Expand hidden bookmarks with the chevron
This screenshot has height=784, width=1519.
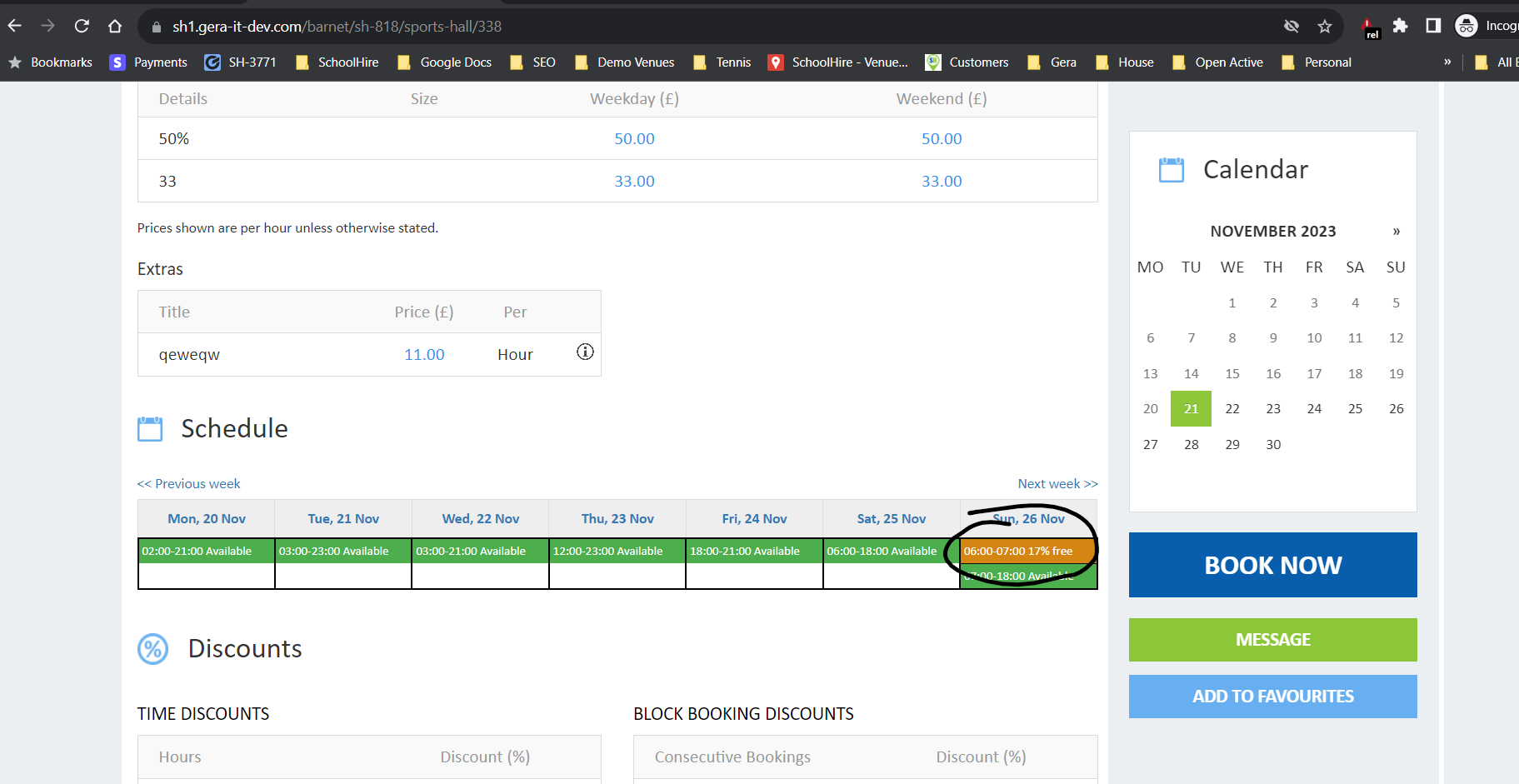(x=1447, y=62)
